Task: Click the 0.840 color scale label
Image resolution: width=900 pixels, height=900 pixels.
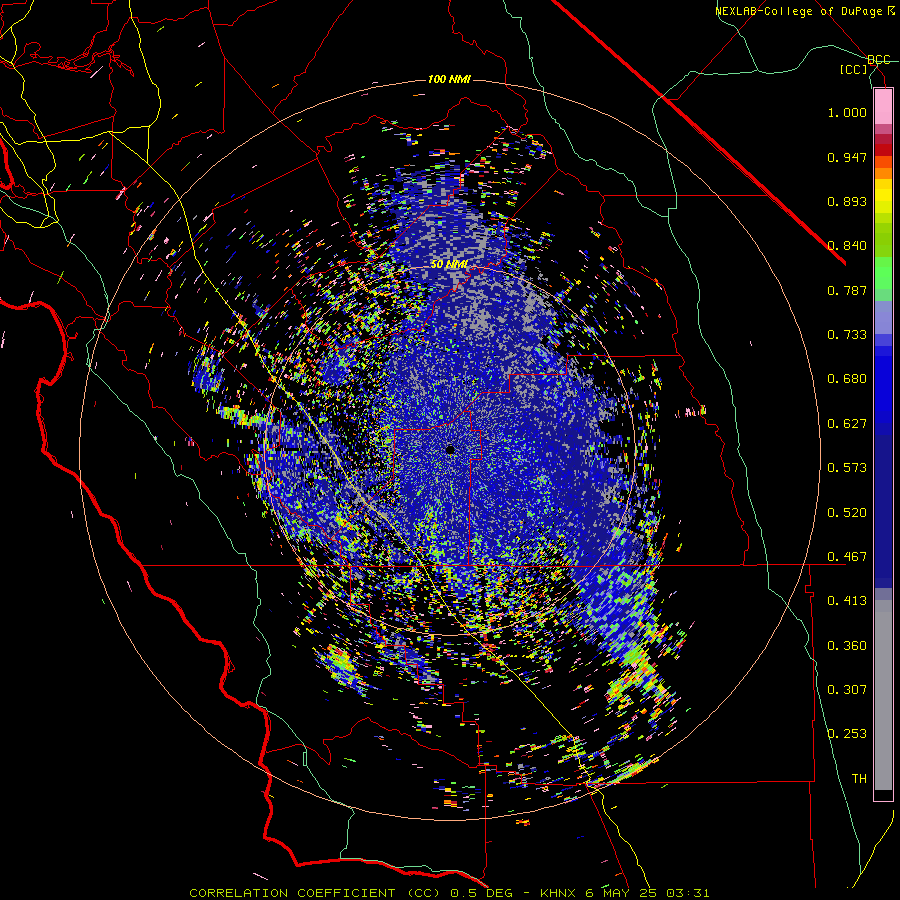Action: pos(847,246)
